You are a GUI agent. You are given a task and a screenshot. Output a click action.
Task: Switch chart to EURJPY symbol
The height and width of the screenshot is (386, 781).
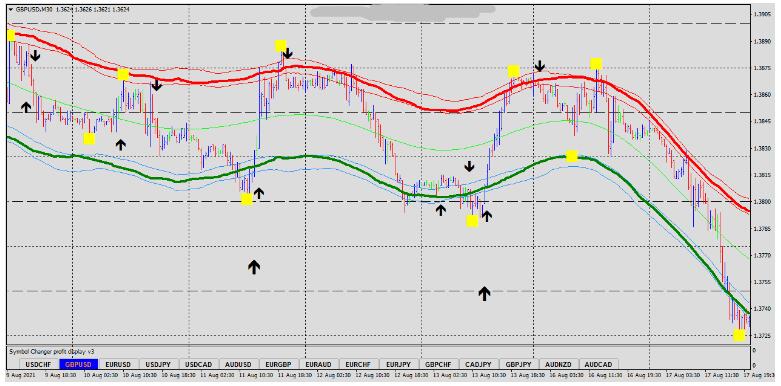click(398, 364)
